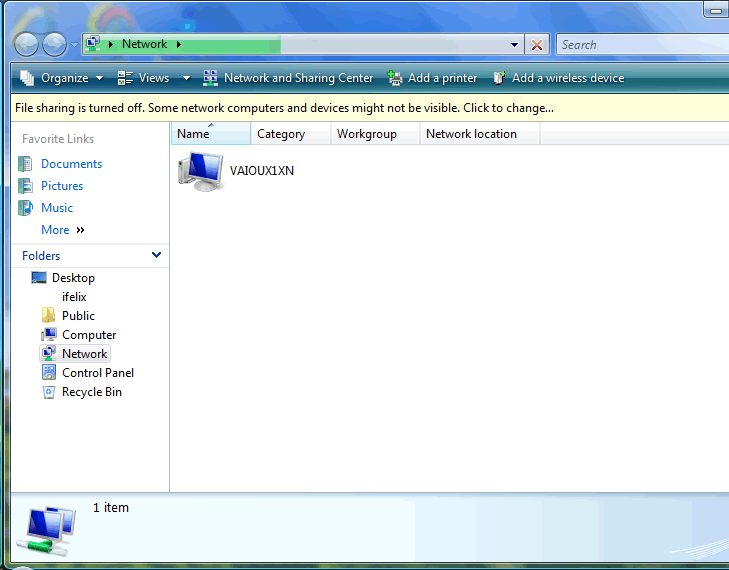Click the Back navigation arrow
The width and height of the screenshot is (729, 570).
(x=27, y=44)
